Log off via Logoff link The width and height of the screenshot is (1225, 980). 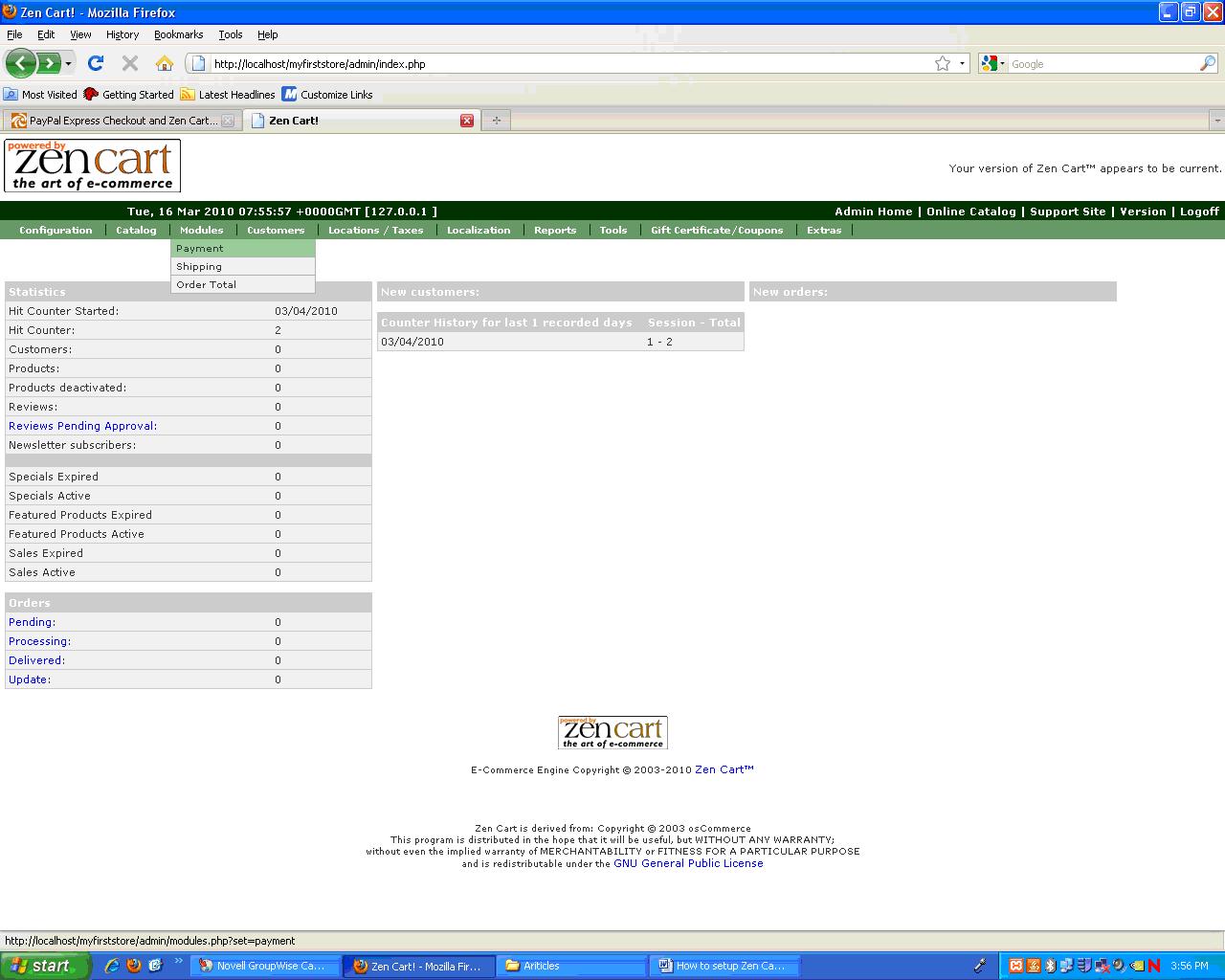(1199, 212)
